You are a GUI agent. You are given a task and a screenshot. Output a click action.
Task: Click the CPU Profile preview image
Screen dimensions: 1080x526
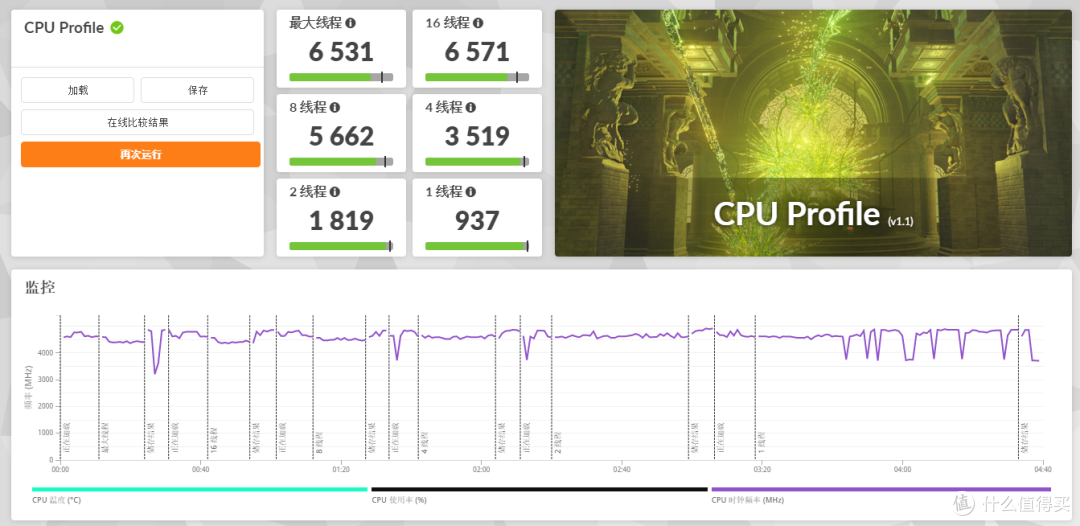click(x=813, y=133)
